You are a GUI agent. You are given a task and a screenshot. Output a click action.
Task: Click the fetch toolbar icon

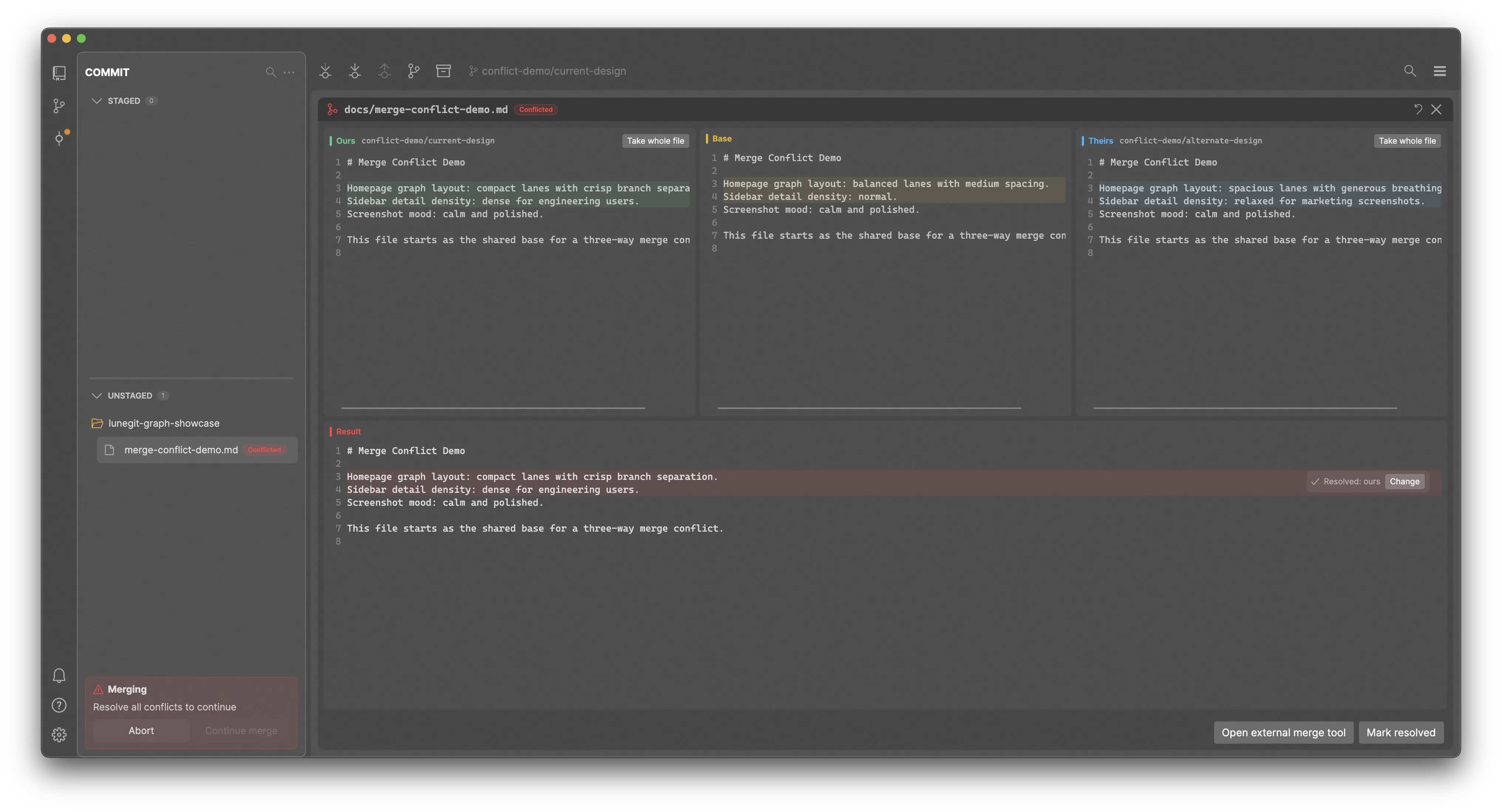325,71
